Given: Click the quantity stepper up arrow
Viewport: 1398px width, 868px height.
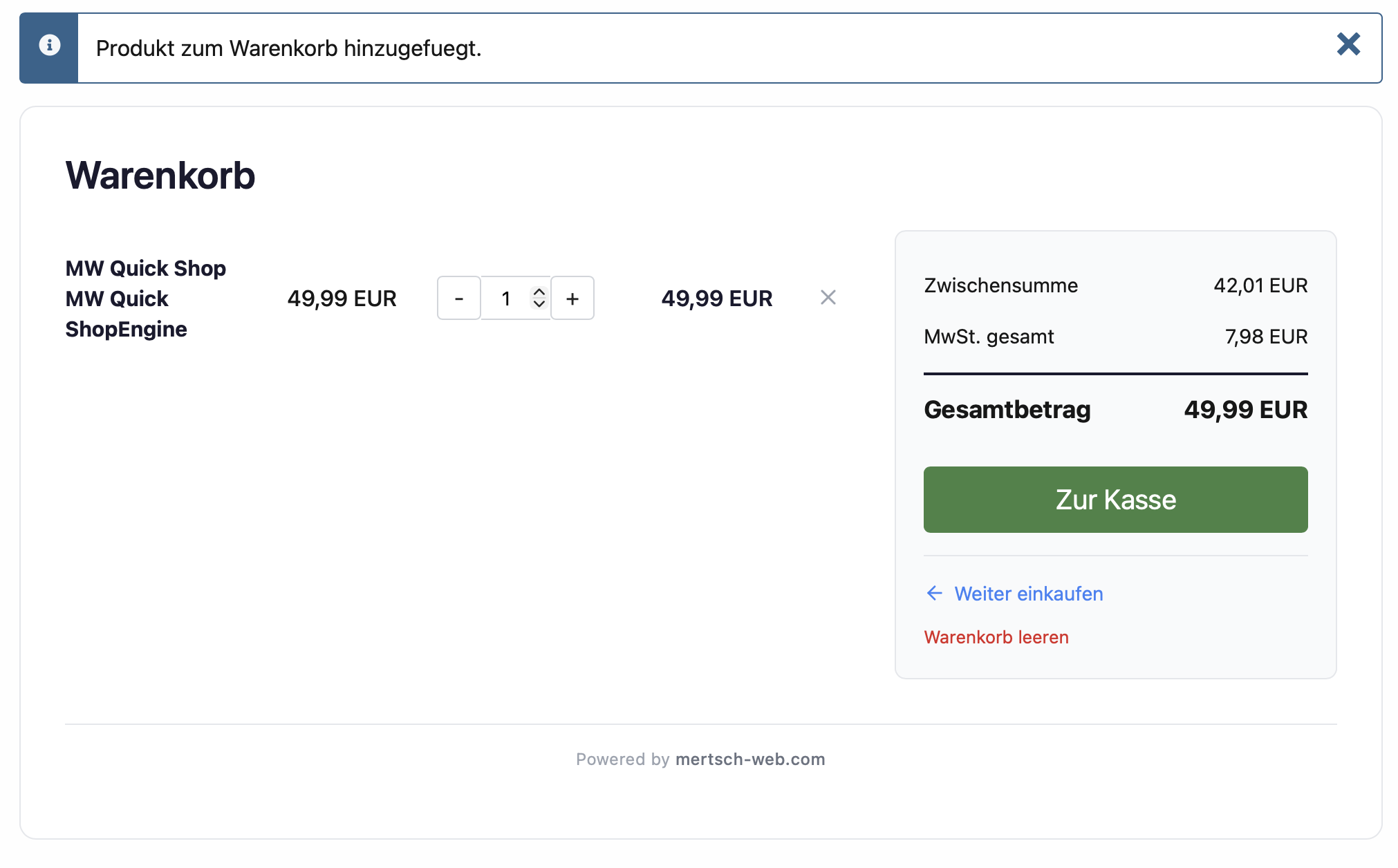Looking at the screenshot, I should tap(539, 292).
